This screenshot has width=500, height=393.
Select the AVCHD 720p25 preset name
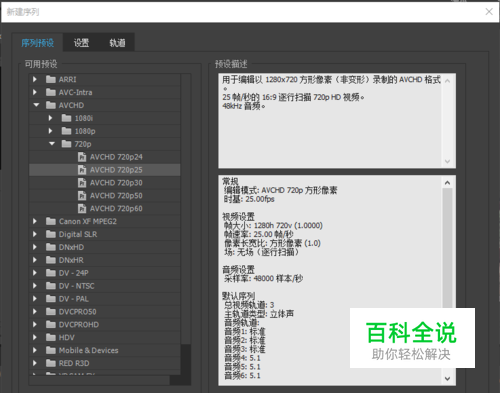[116, 170]
